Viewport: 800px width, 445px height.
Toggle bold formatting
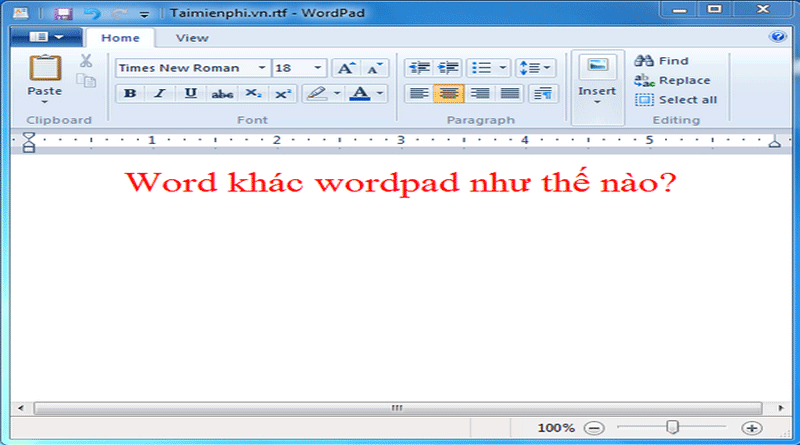pyautogui.click(x=130, y=93)
